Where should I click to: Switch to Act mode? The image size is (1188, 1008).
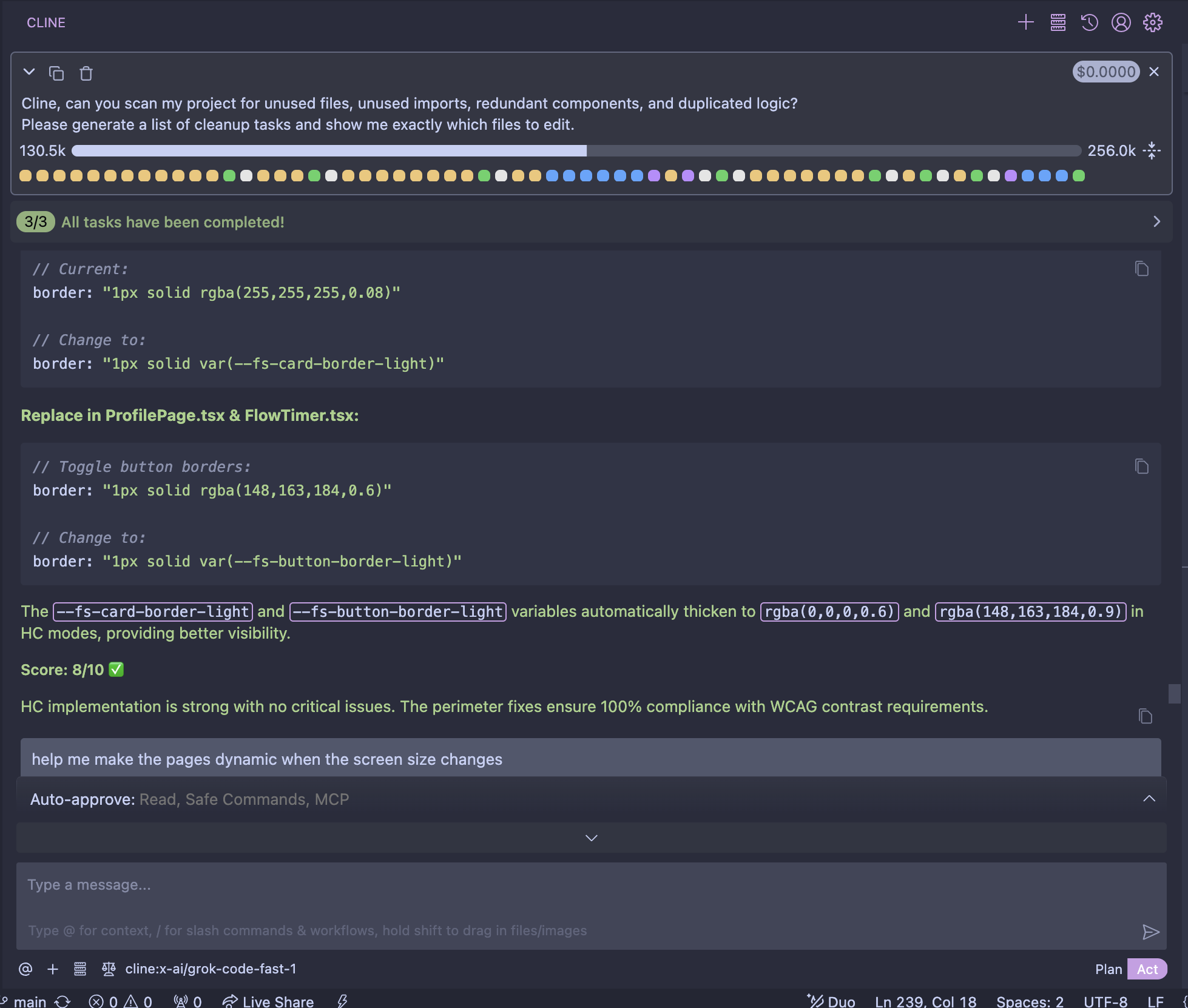pyautogui.click(x=1147, y=969)
